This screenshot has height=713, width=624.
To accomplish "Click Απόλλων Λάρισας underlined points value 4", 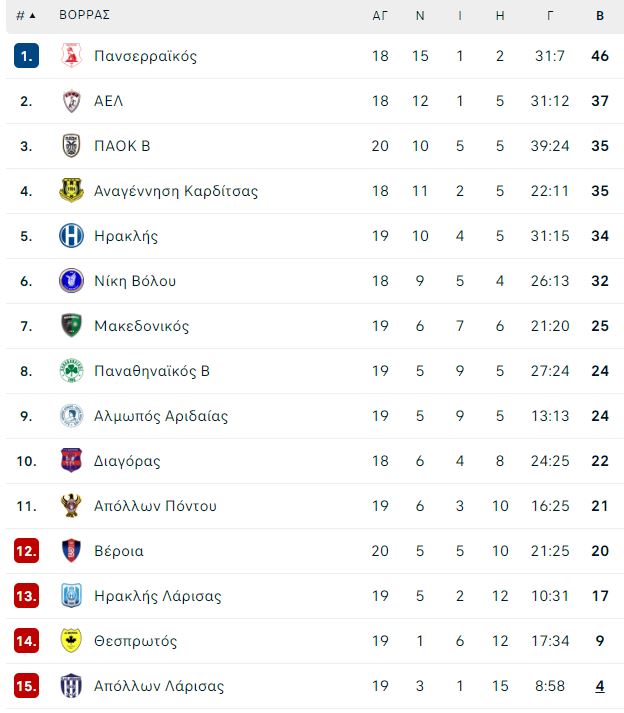I will [600, 686].
